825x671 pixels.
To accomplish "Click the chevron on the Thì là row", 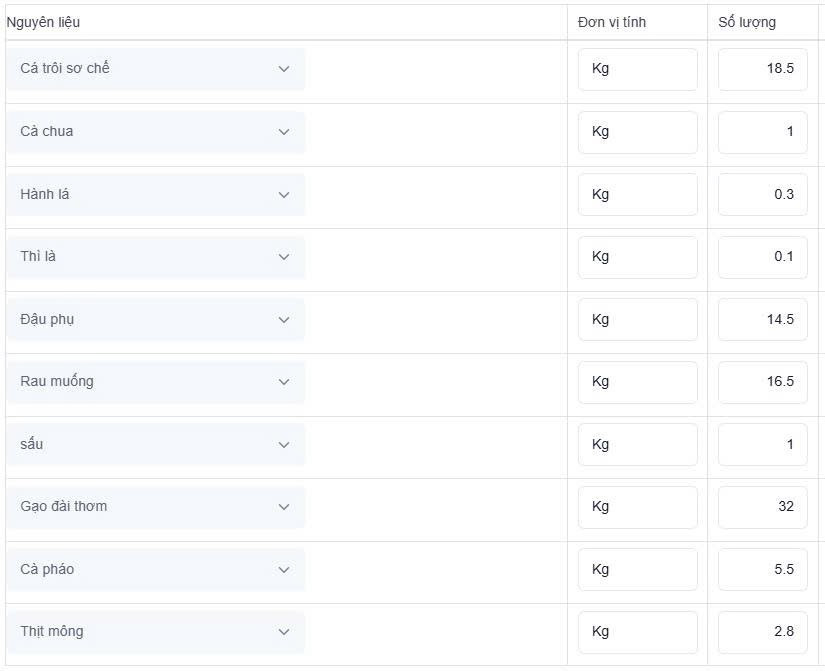I will (284, 257).
